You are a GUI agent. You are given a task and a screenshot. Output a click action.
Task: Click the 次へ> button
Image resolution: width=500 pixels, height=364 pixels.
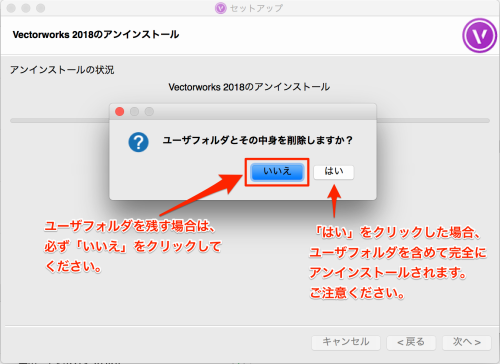tap(467, 342)
